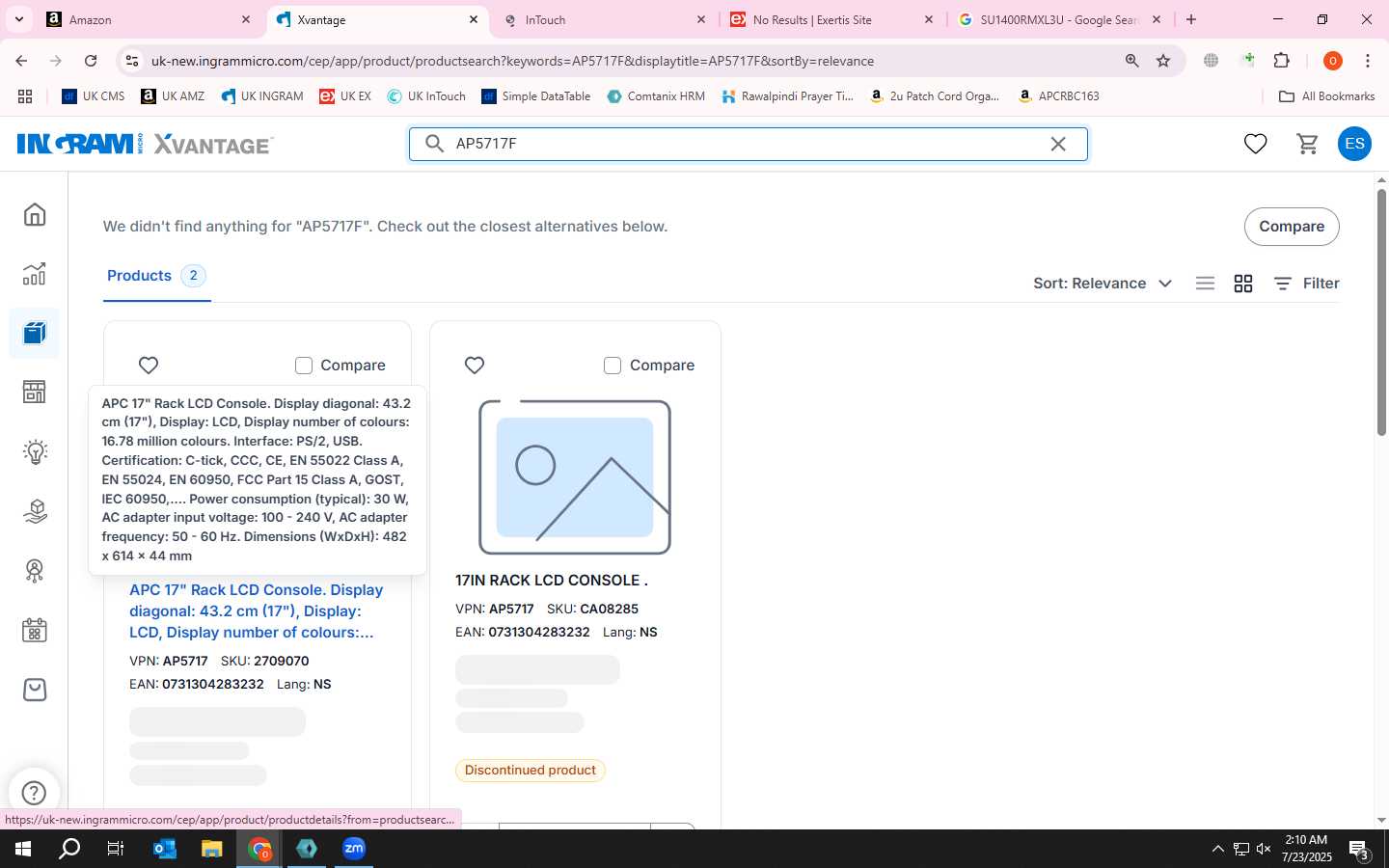Image resolution: width=1389 pixels, height=868 pixels.
Task: Click the placeholder product image thumbnail
Action: pos(575,477)
